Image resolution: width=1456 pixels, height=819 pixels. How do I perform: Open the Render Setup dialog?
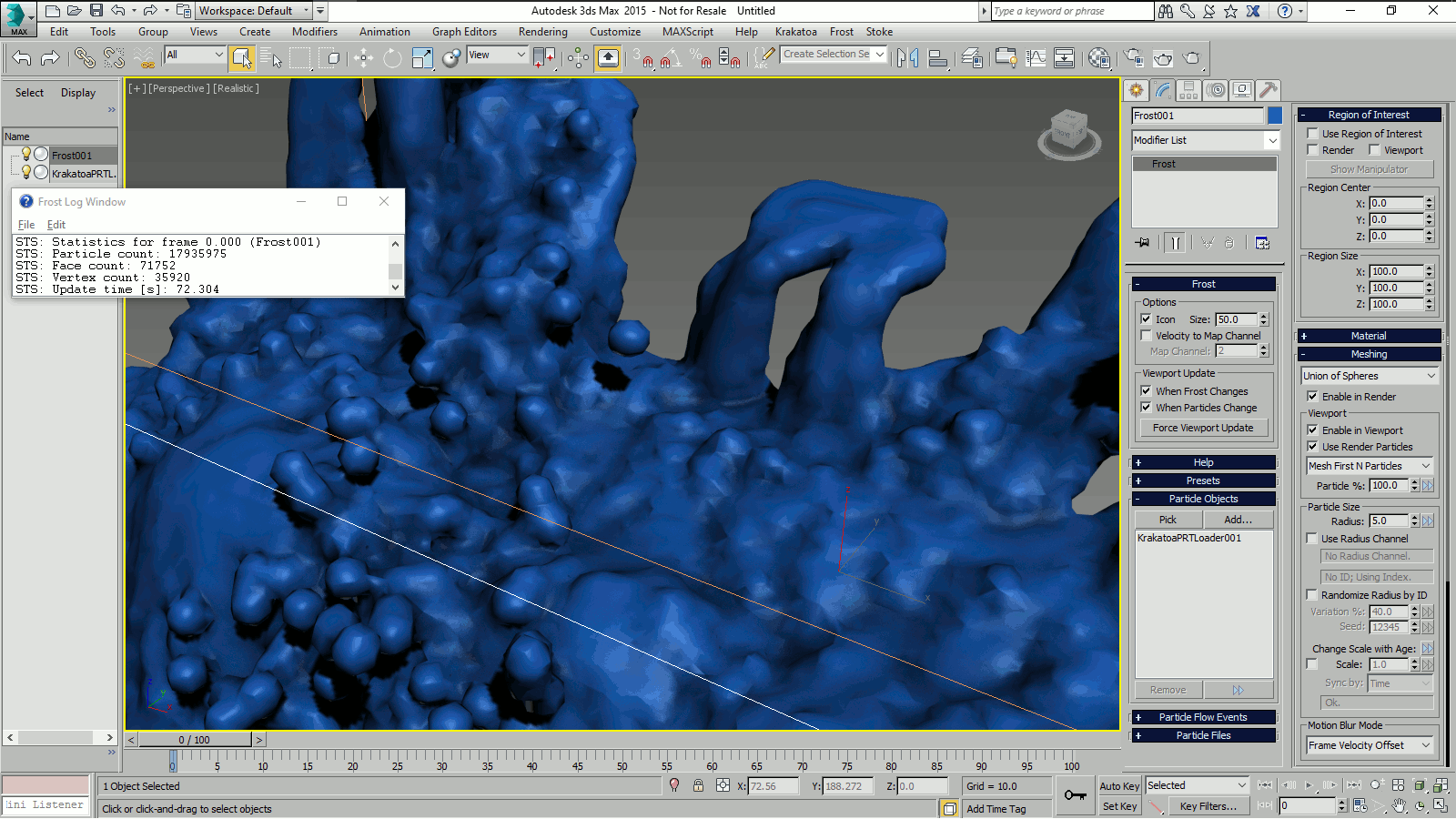[1133, 58]
